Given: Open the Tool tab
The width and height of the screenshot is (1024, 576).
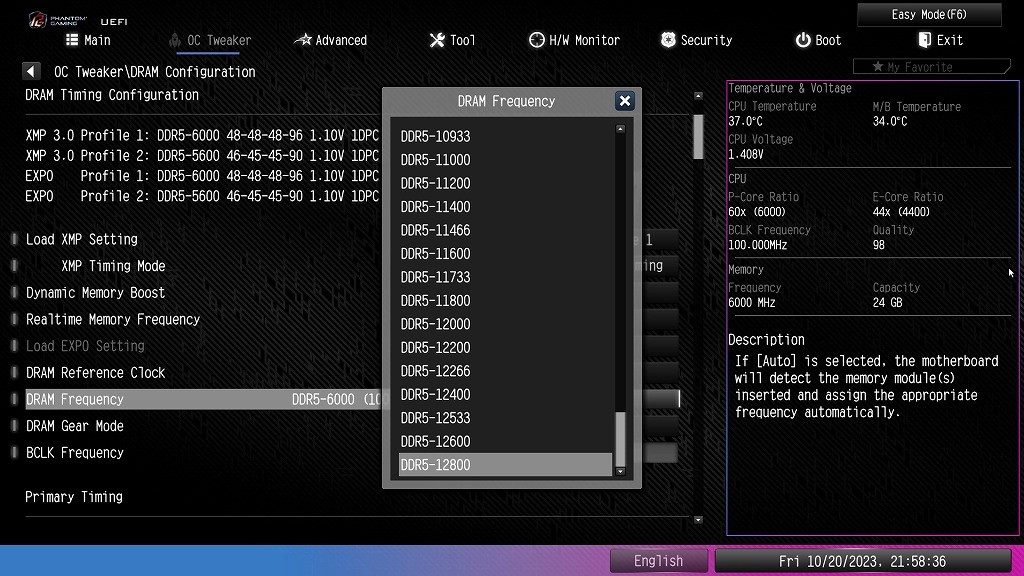Looking at the screenshot, I should tap(452, 40).
